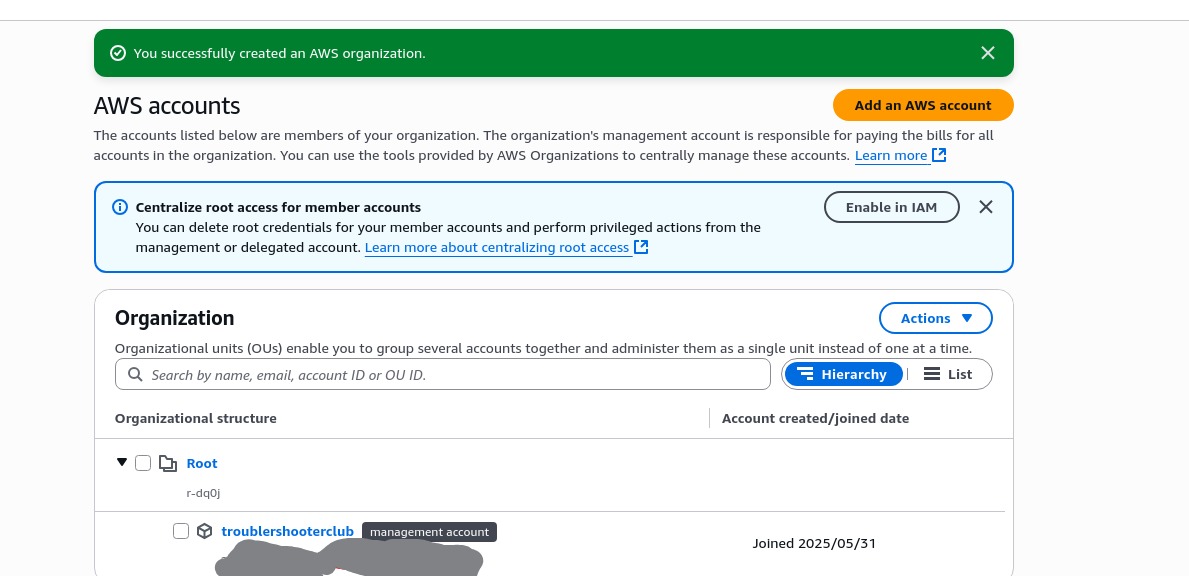Viewport: 1189px width, 576px height.
Task: Click the management account badge
Action: pyautogui.click(x=429, y=532)
